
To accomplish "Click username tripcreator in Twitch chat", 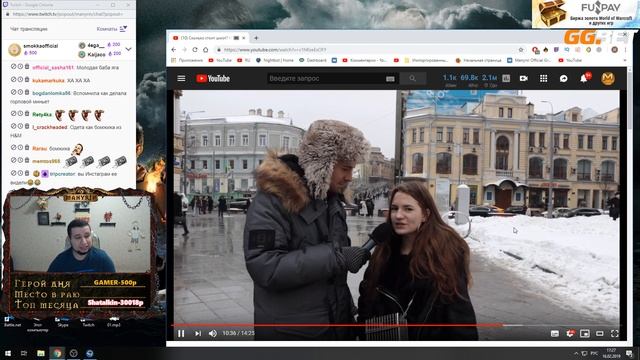I will pyautogui.click(x=62, y=174).
